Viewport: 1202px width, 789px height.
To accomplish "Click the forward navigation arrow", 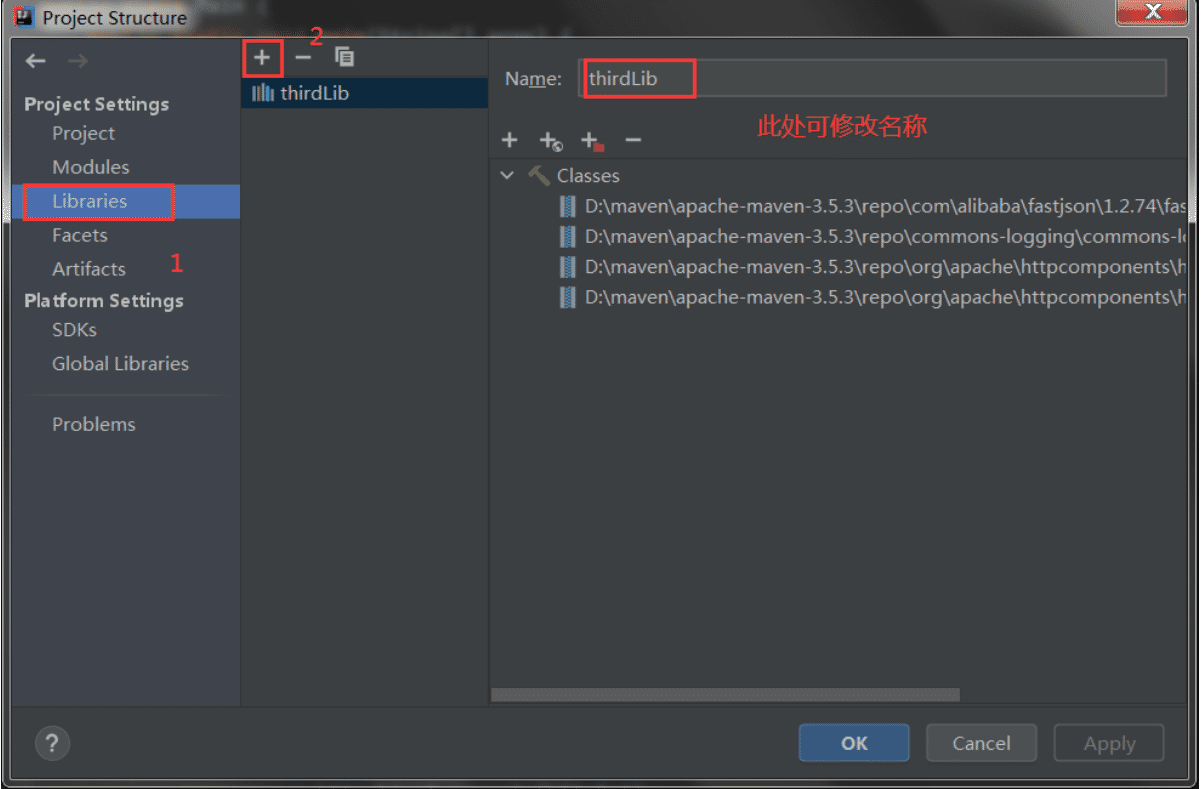I will click(x=77, y=61).
